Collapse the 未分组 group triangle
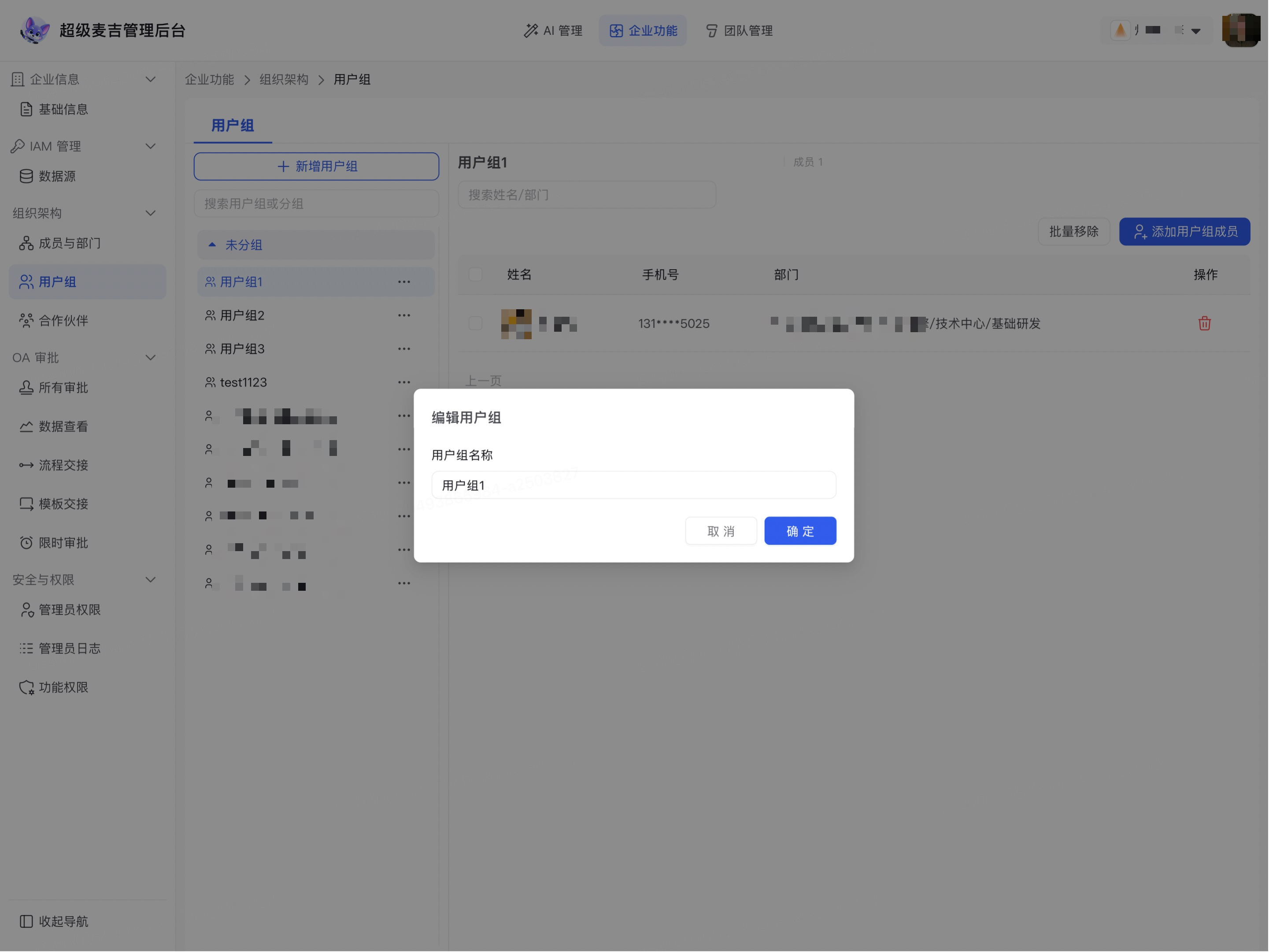This screenshot has width=1269, height=952. (x=212, y=245)
